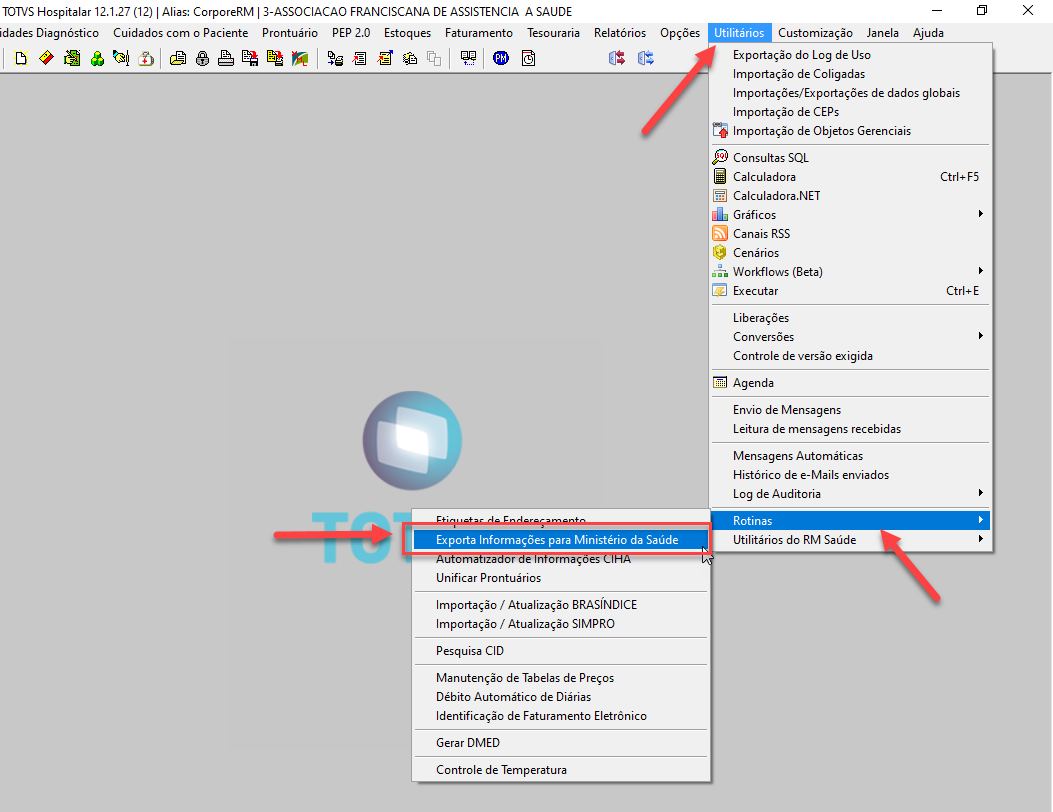Screen dimensions: 1053x812
Task: Open the Utilitários menu
Action: pos(739,33)
